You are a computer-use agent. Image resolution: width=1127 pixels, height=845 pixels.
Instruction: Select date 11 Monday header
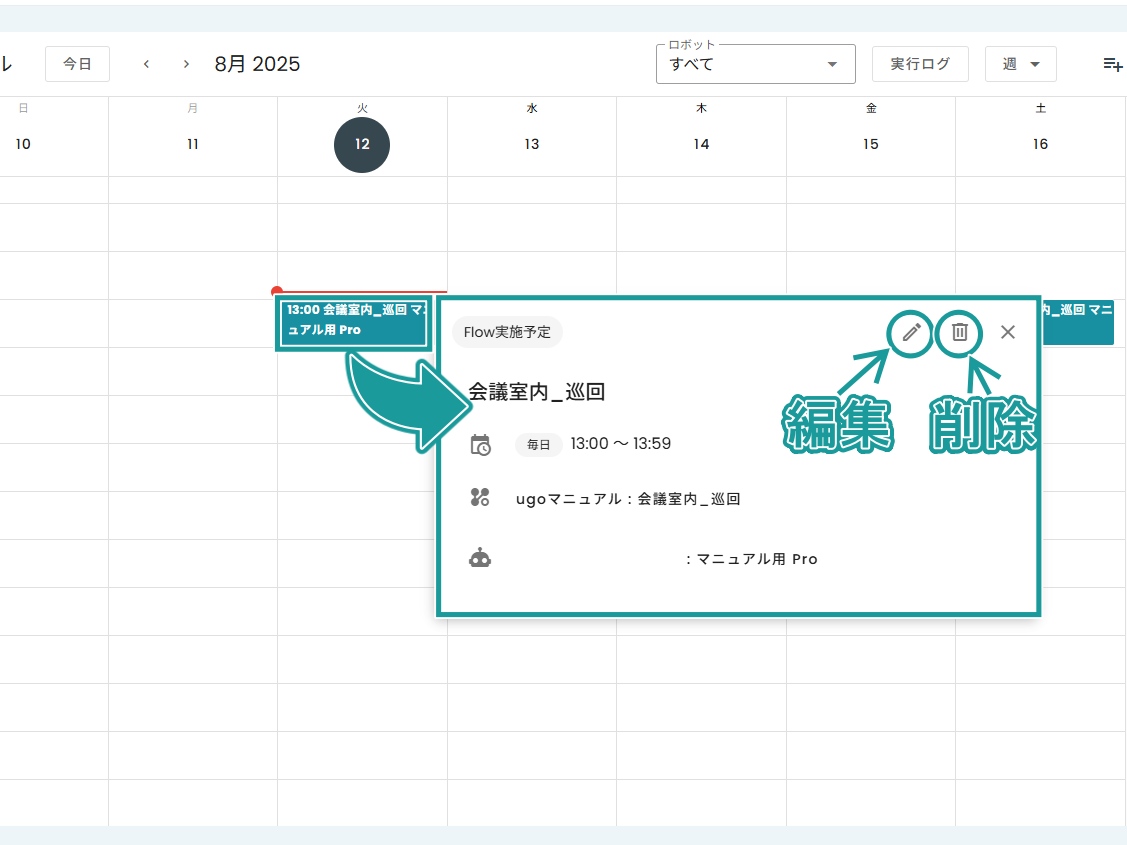193,144
